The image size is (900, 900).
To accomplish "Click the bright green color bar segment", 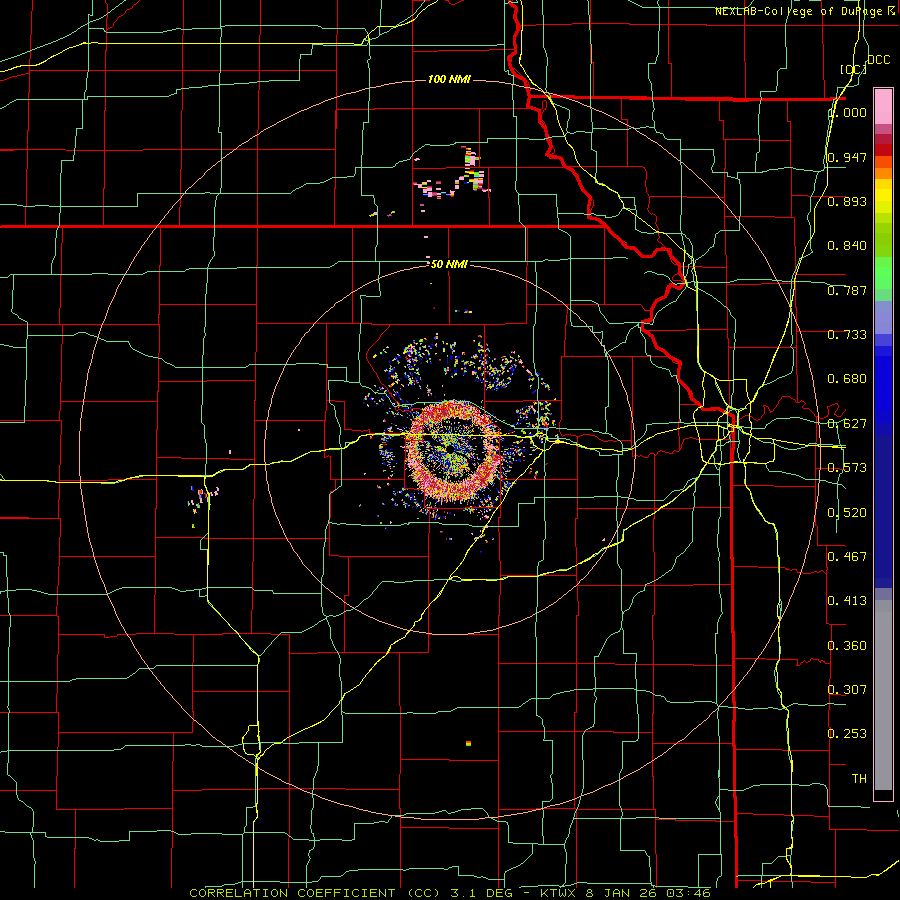I will [x=883, y=273].
